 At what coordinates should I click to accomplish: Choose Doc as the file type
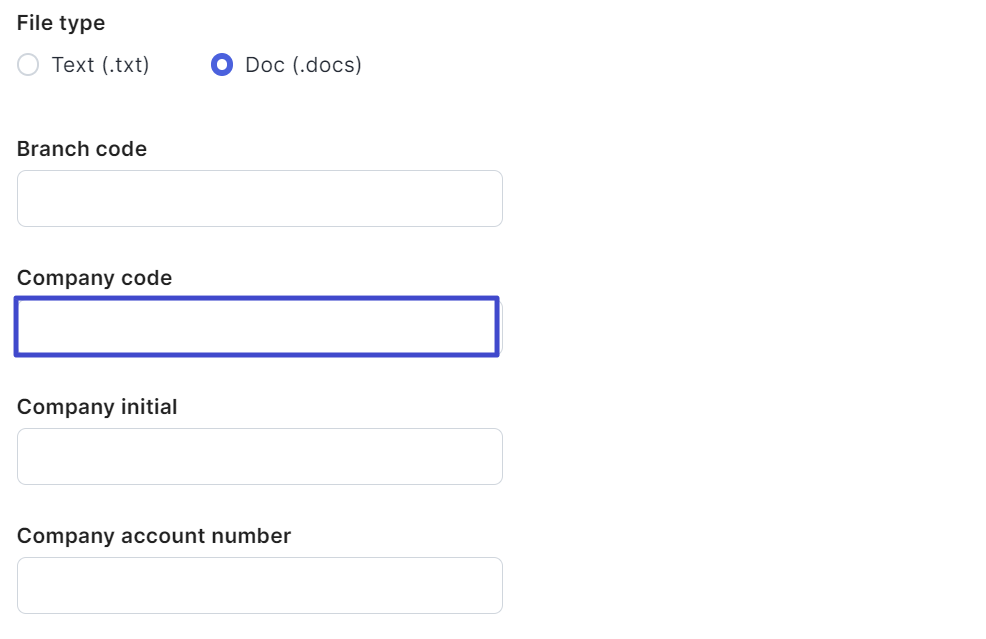click(x=222, y=65)
